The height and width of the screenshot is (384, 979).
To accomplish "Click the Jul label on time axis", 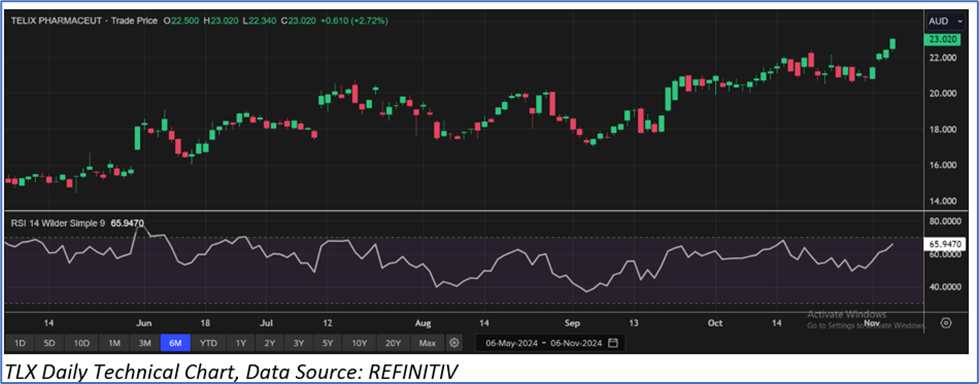I will (267, 323).
